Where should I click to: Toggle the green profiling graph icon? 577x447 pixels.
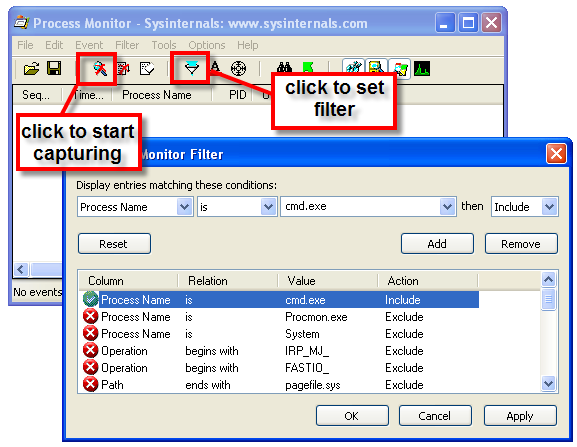(422, 68)
